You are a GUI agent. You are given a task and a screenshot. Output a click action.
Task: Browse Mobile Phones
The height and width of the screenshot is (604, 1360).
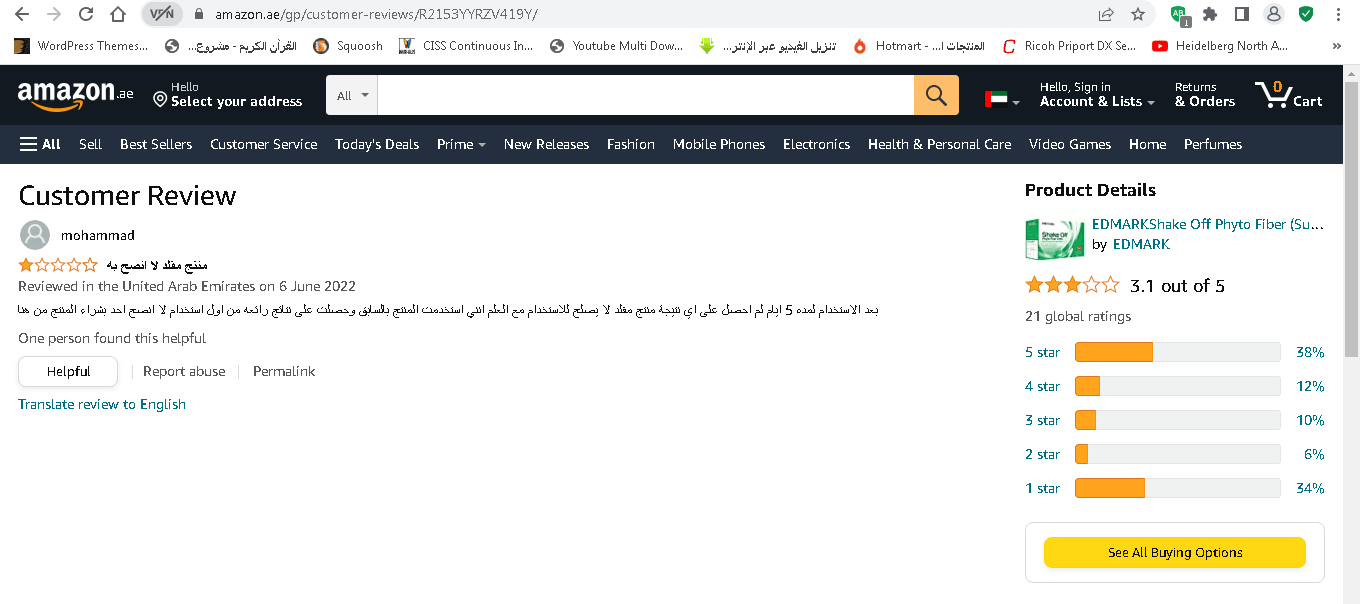click(719, 144)
